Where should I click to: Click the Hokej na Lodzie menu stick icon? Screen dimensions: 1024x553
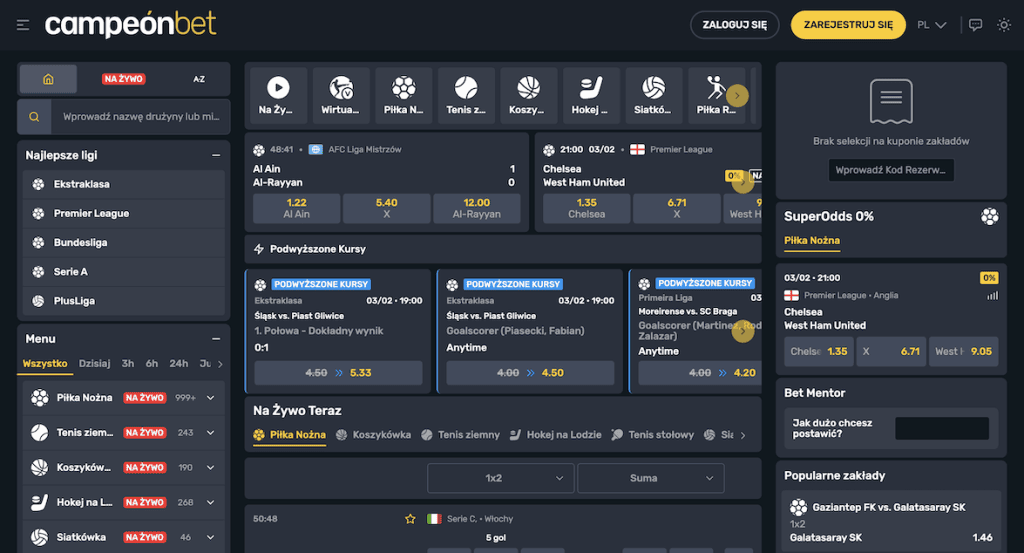pos(40,502)
